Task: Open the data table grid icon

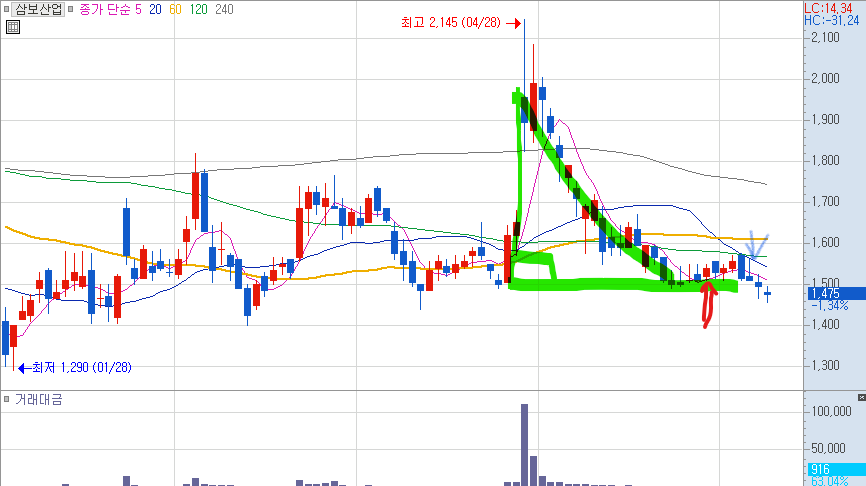Action: [x=13, y=27]
